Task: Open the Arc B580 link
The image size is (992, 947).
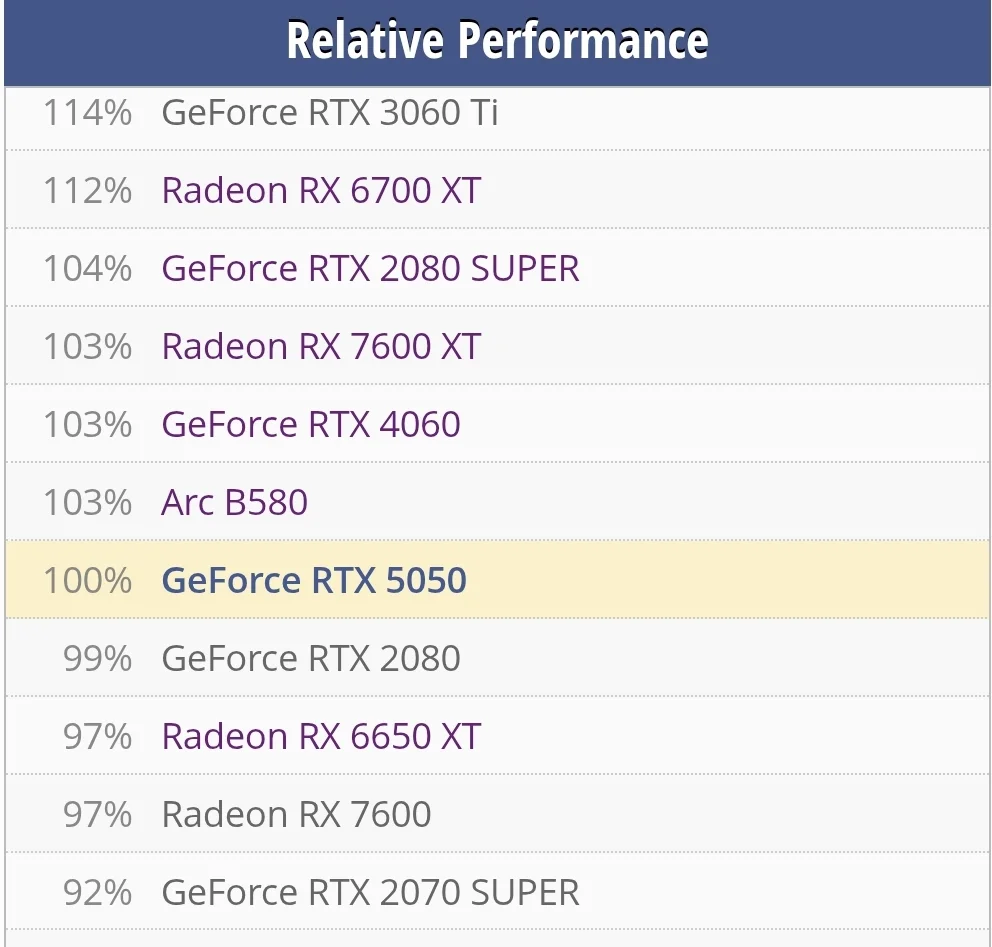Action: [x=234, y=502]
